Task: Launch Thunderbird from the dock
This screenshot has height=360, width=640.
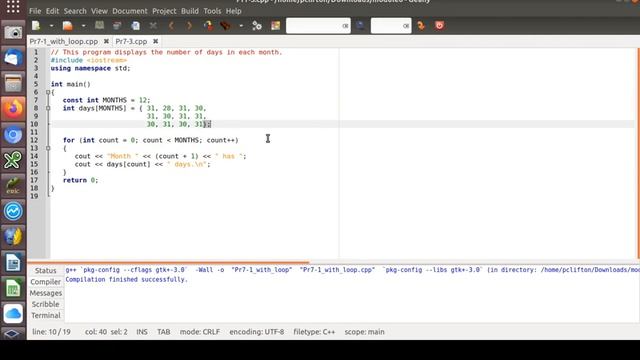Action: [x=13, y=58]
